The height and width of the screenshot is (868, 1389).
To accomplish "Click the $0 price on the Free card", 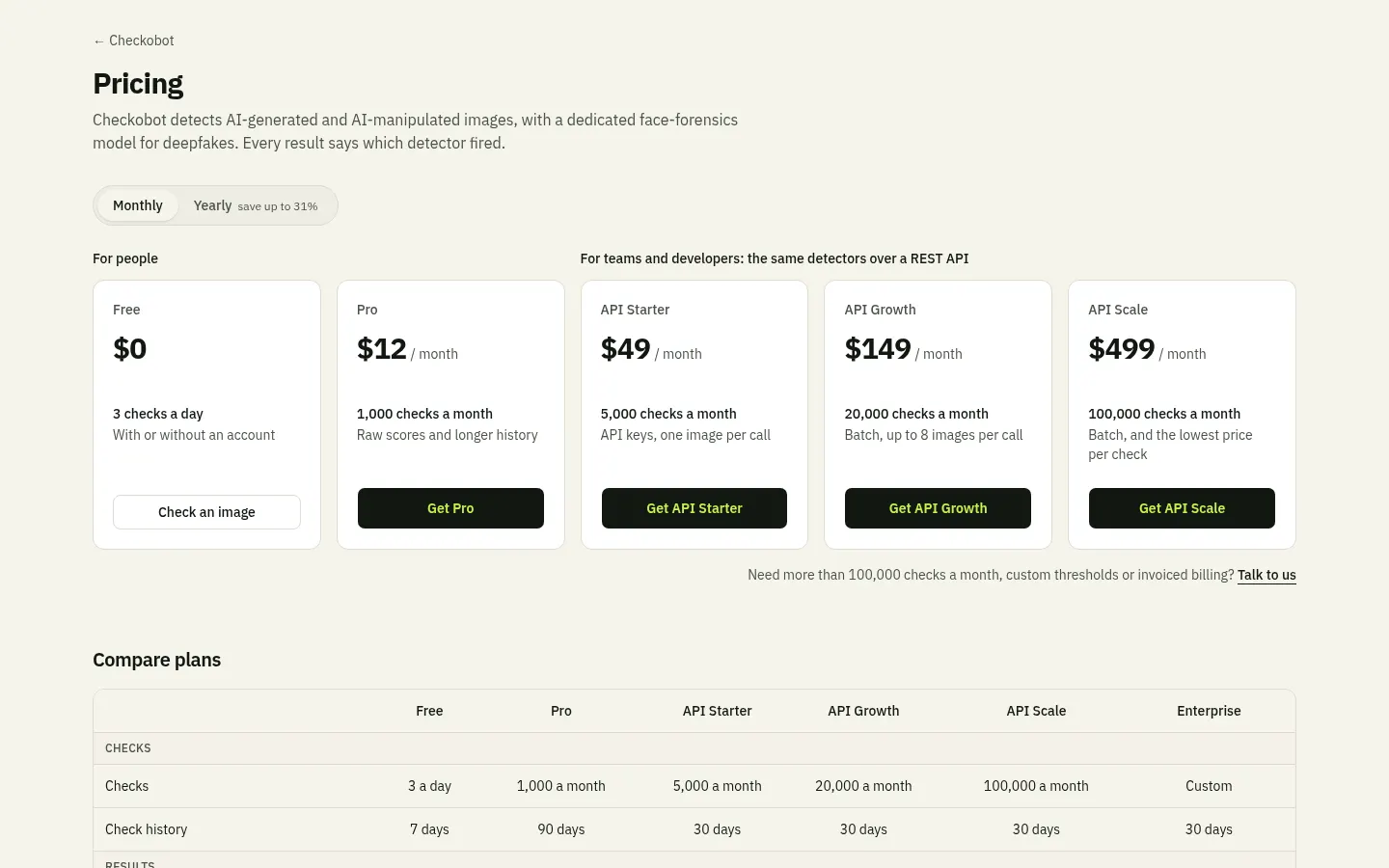I will (130, 348).
